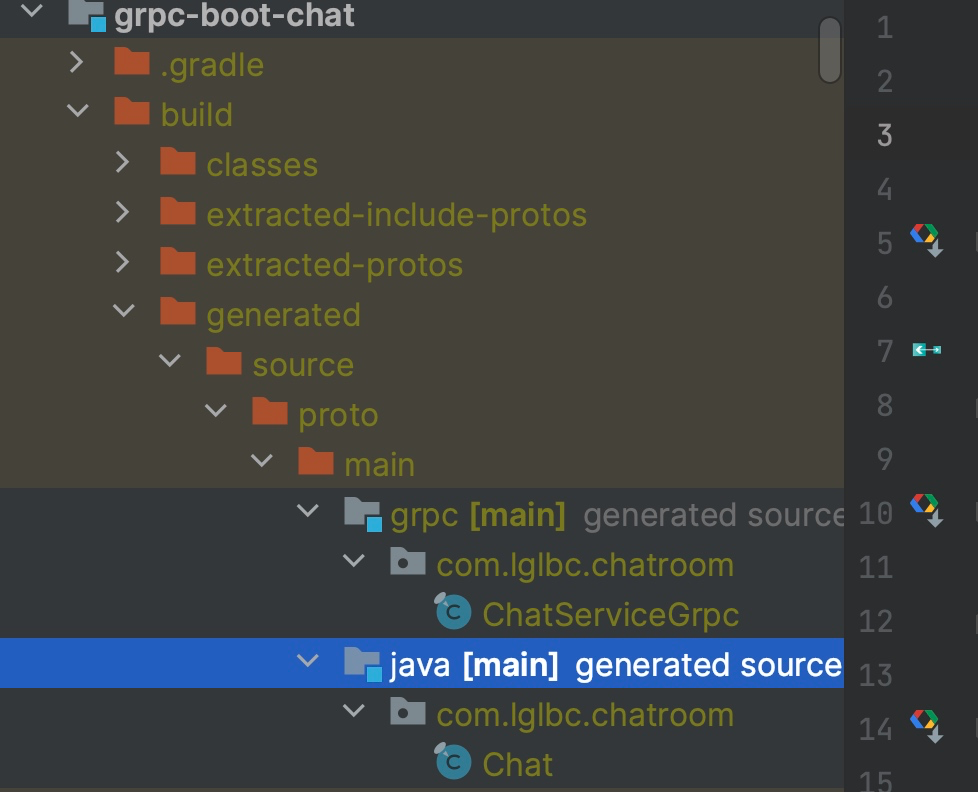
Task: Click gutter icon on line 5
Action: (x=926, y=239)
